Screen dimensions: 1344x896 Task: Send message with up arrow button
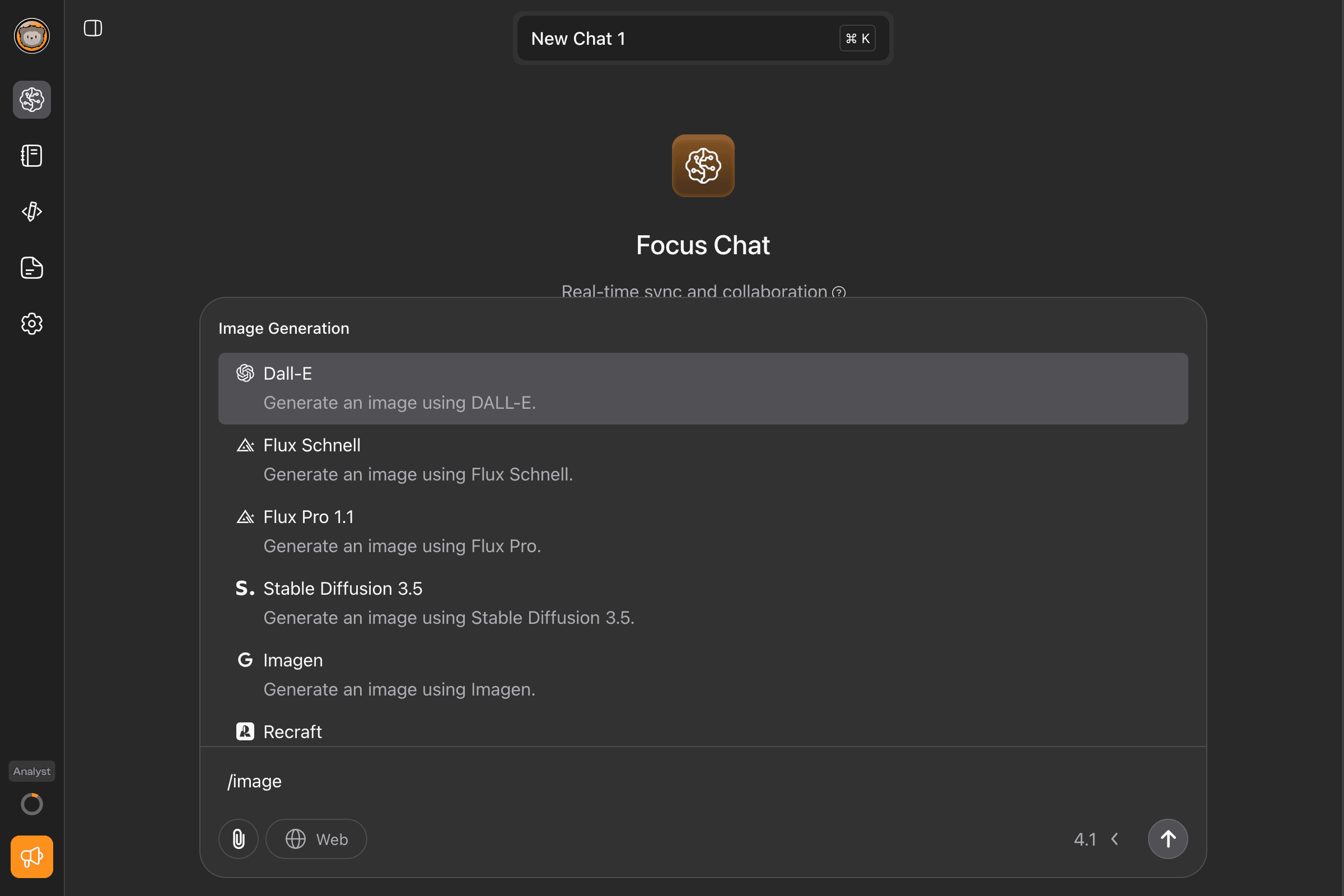point(1168,839)
